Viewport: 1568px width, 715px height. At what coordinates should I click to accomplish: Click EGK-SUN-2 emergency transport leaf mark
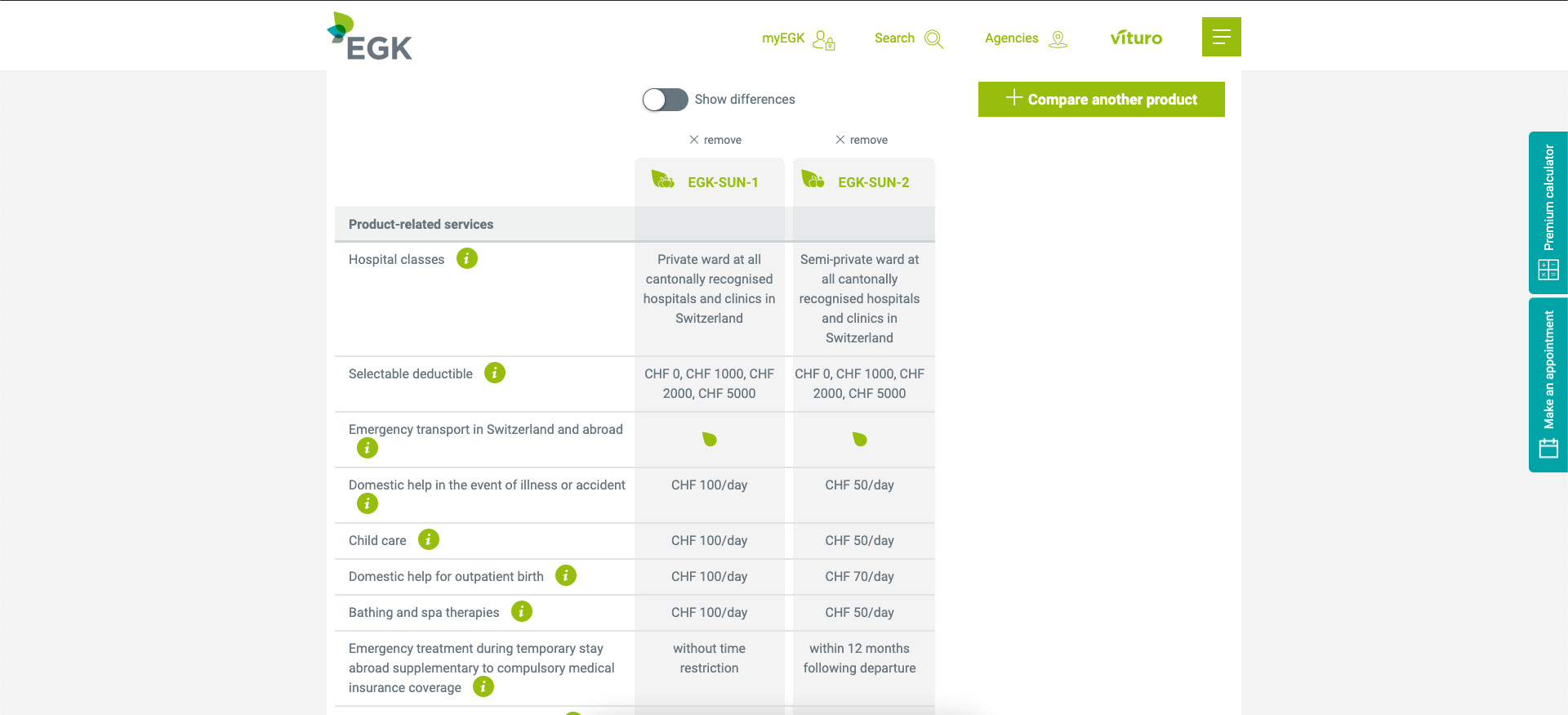pos(859,440)
